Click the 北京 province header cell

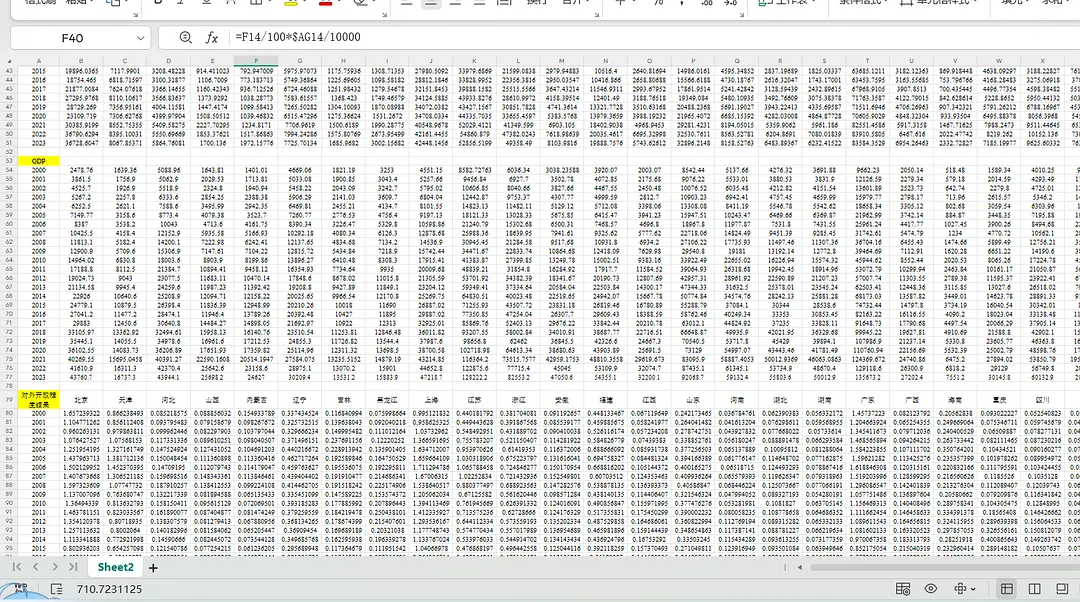[x=81, y=399]
